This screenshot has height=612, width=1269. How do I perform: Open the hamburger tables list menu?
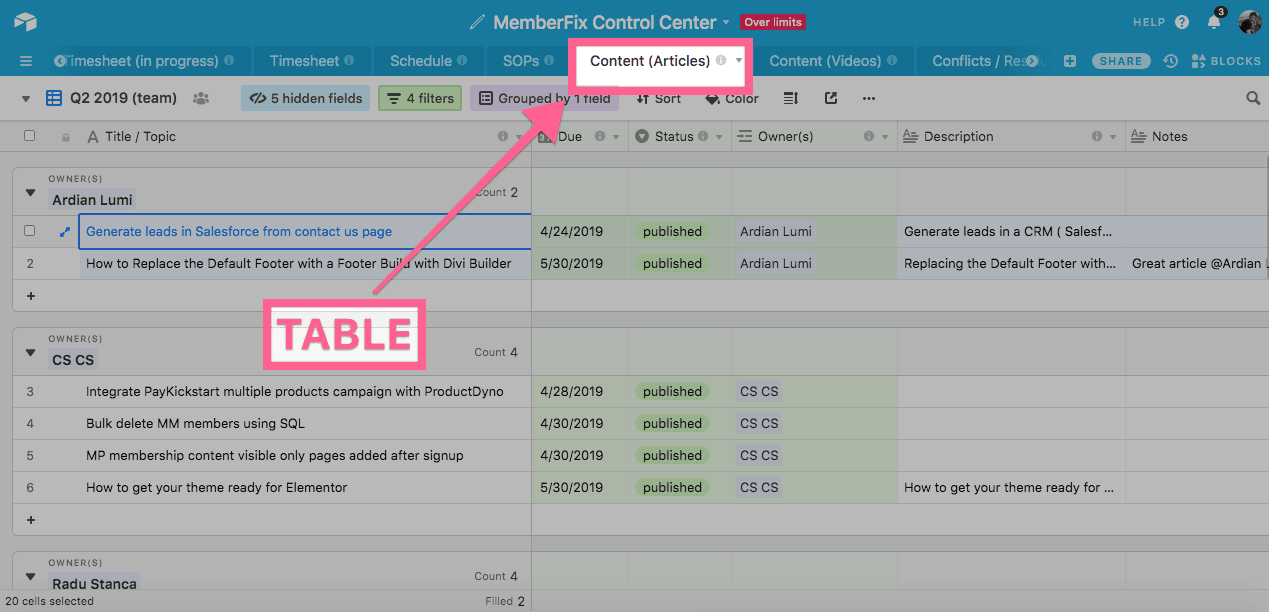26,61
